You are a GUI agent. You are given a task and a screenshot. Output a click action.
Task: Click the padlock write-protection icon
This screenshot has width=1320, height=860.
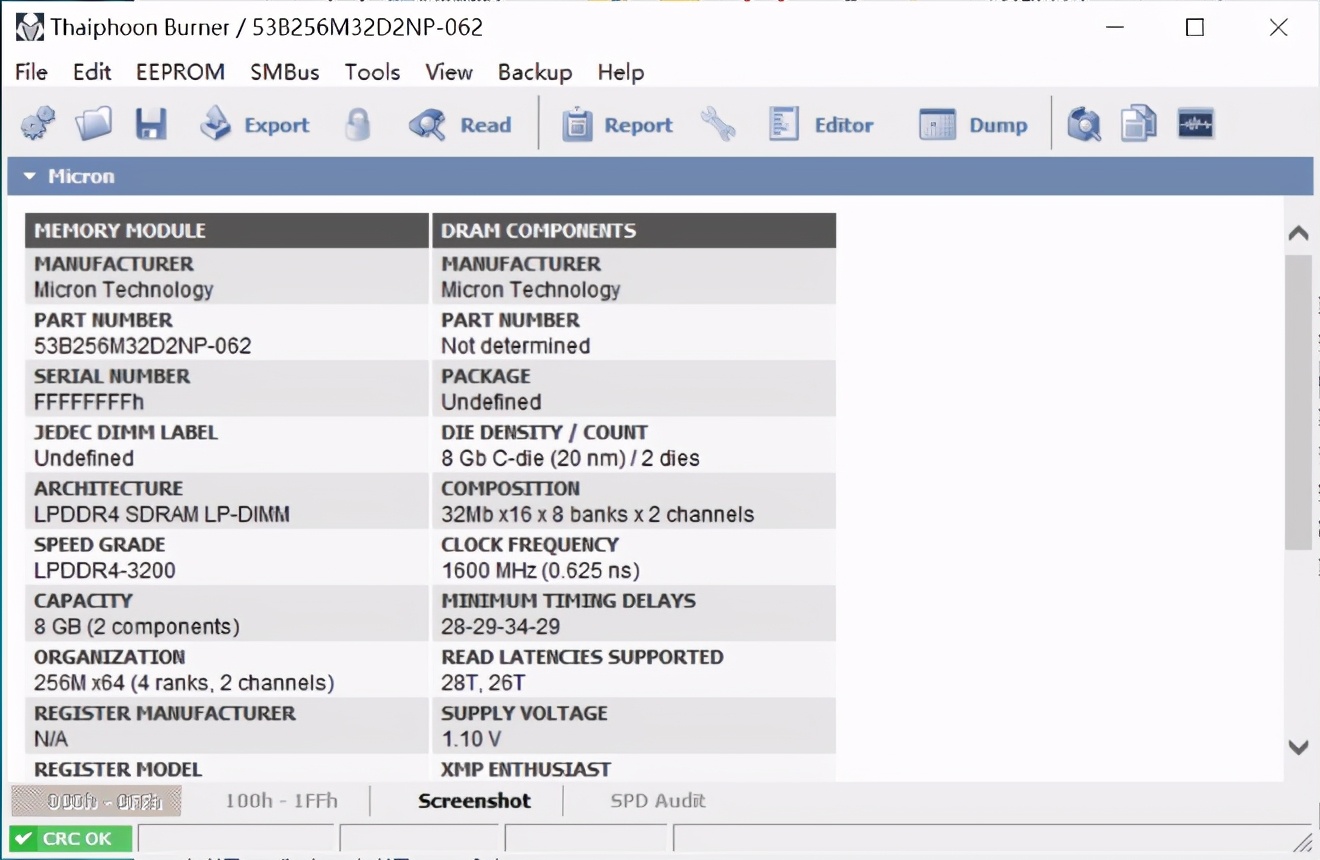(x=357, y=124)
